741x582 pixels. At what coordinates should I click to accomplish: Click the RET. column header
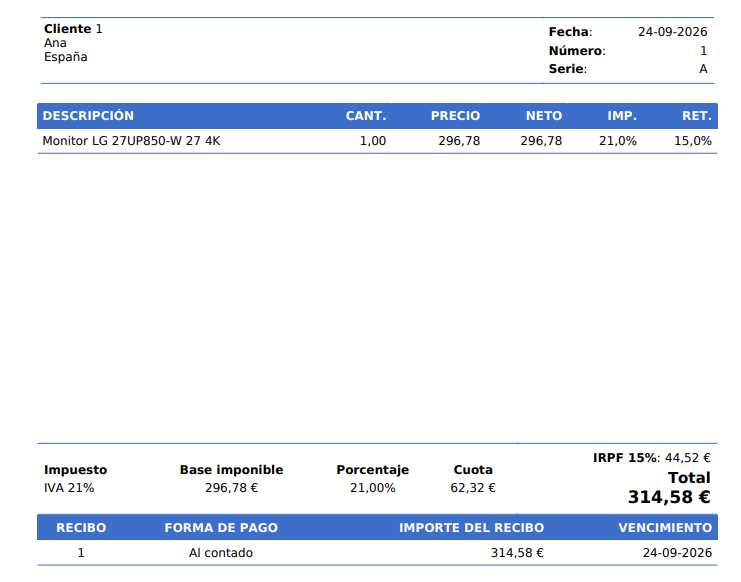(697, 116)
